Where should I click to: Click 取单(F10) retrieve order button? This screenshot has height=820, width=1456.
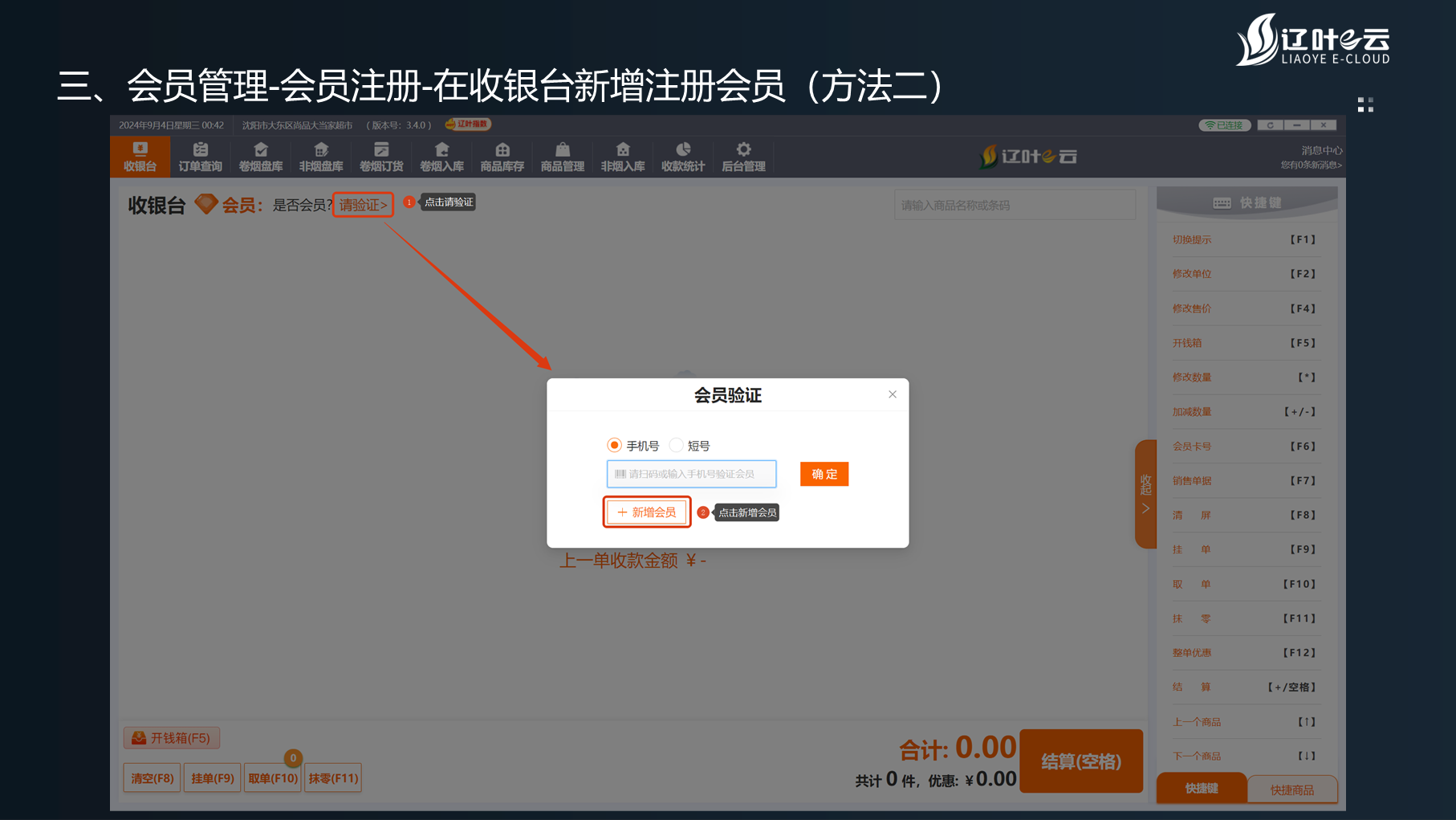click(272, 778)
